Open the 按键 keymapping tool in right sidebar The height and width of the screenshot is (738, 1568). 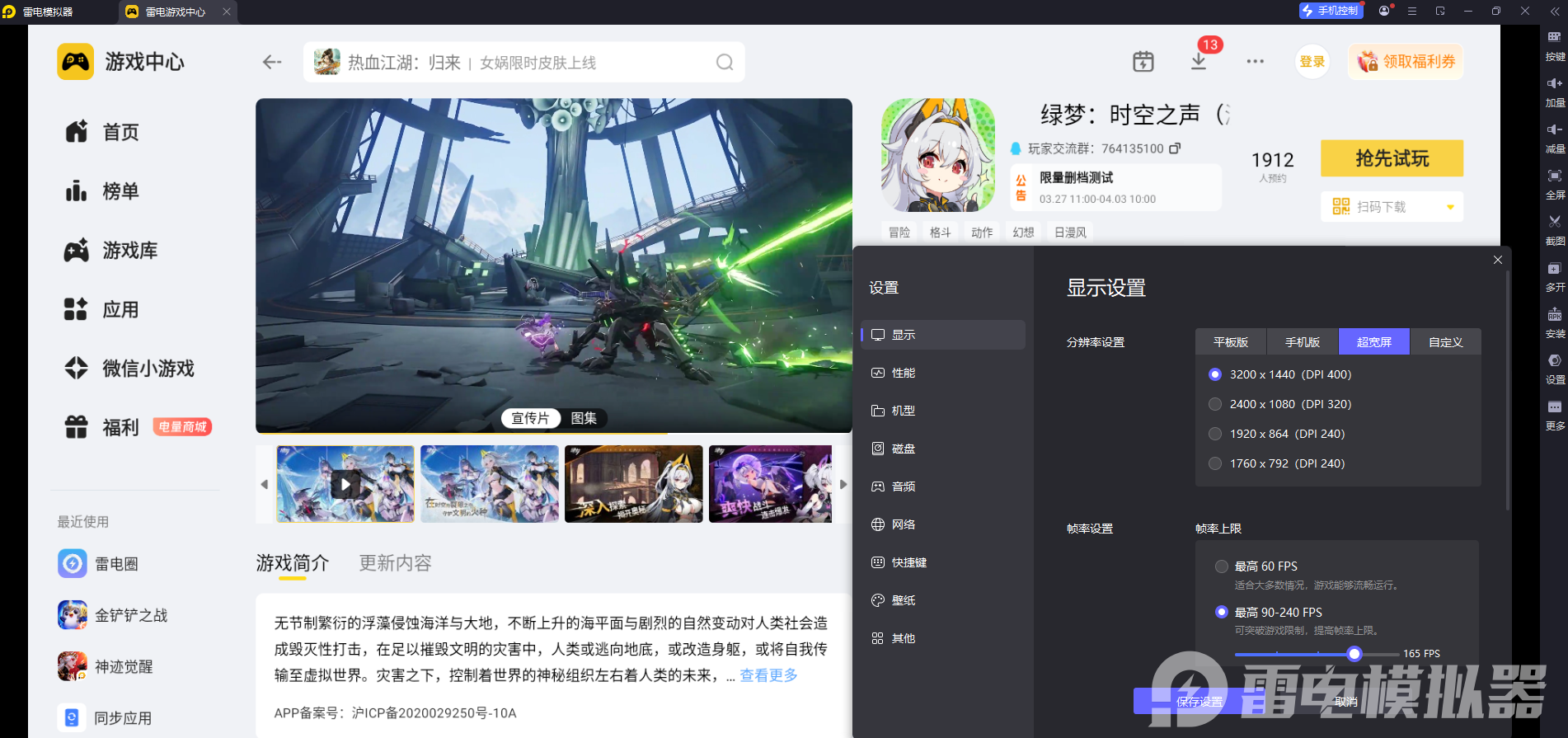pyautogui.click(x=1554, y=45)
